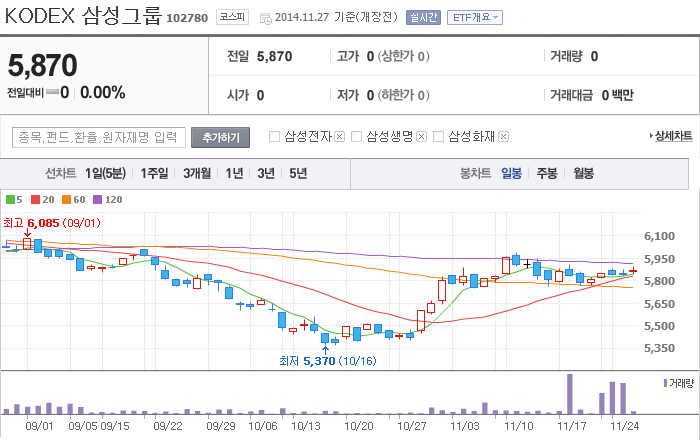Click the calendar icon before 2014.11.27

click(x=265, y=19)
